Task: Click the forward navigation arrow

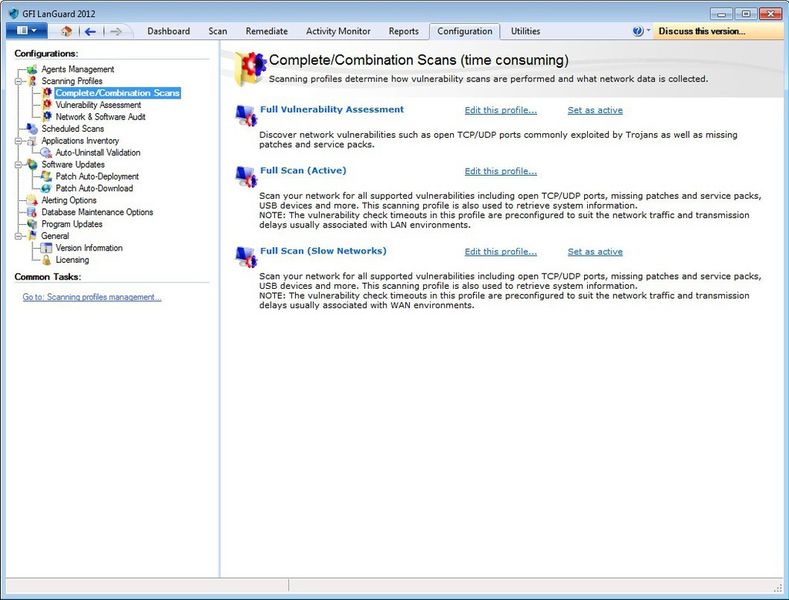Action: pyautogui.click(x=116, y=32)
